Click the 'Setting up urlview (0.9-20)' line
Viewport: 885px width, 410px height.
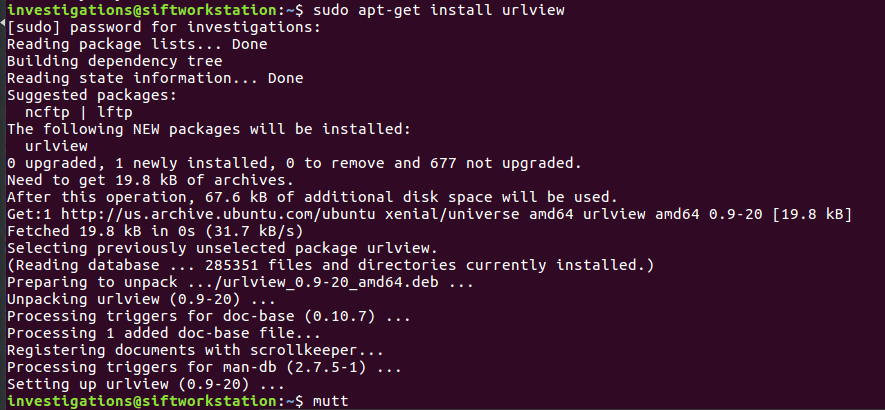pos(146,385)
